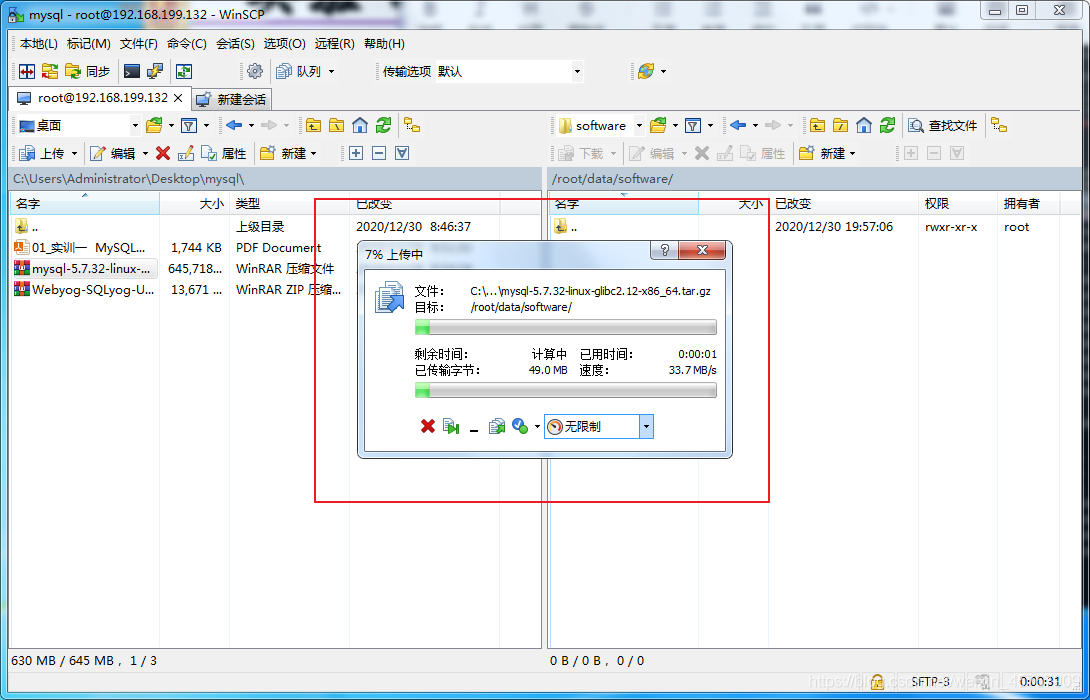
Task: Delete selected local file icon
Action: click(x=163, y=153)
